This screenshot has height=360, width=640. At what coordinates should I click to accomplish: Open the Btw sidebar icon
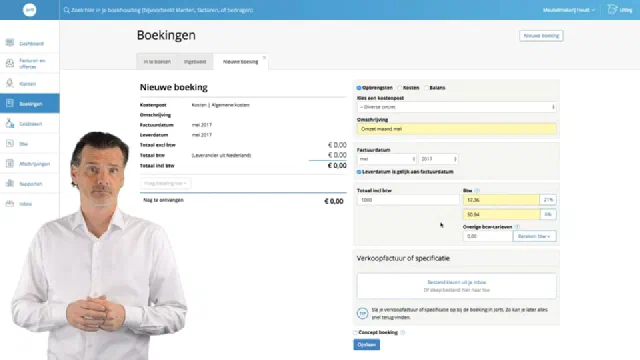10,143
